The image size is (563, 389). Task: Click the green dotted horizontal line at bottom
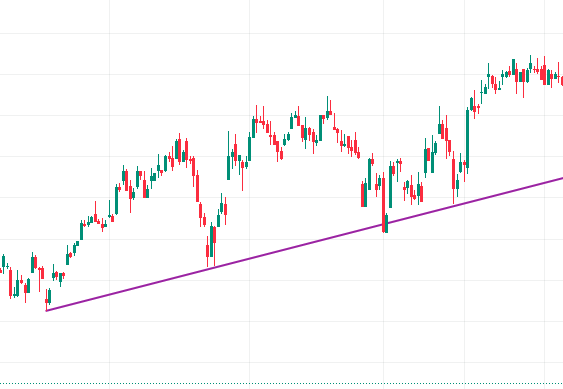point(282,384)
